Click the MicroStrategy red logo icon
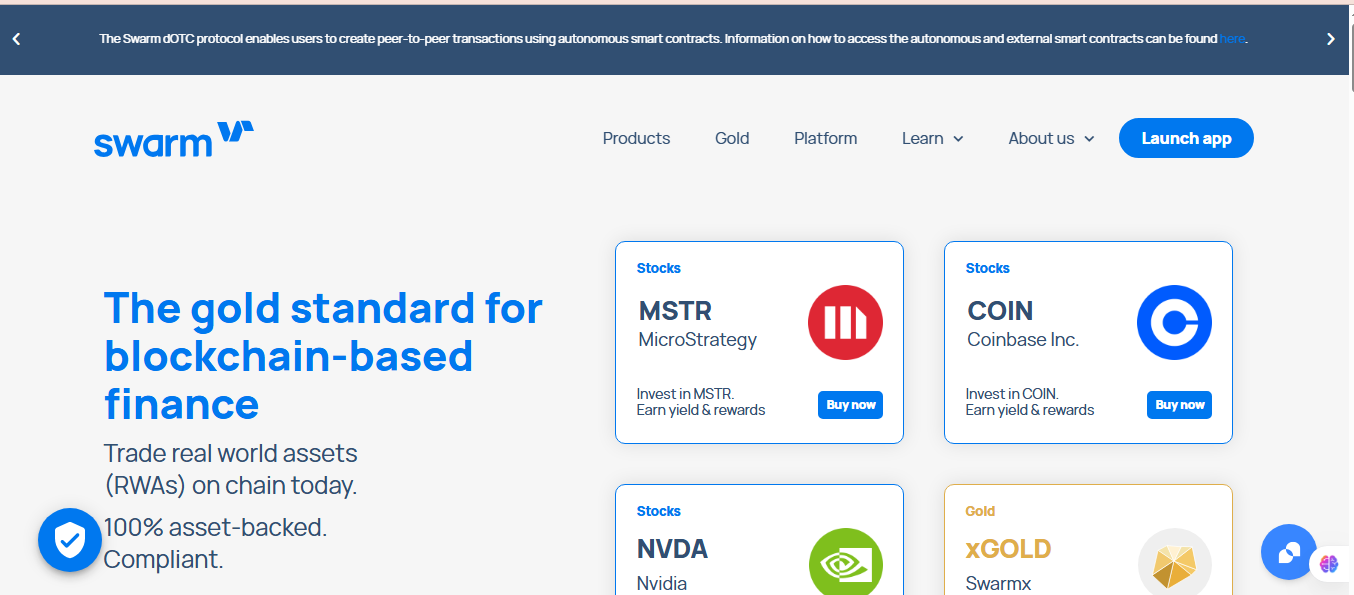Screen dimensions: 1354x595 (x=845, y=323)
